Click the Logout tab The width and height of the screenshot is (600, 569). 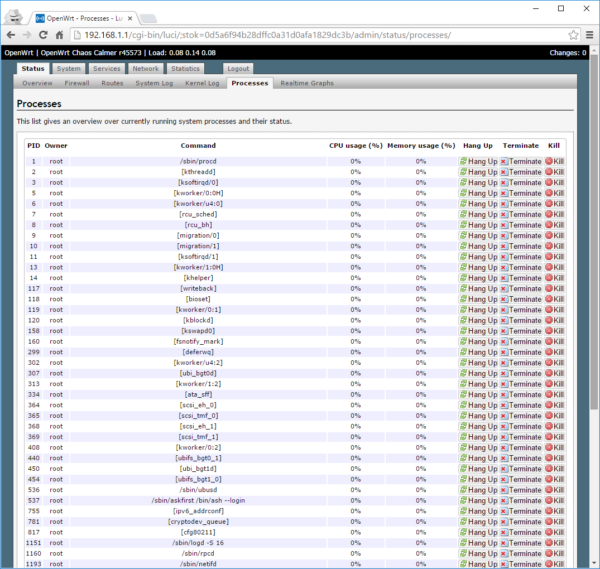click(x=238, y=69)
